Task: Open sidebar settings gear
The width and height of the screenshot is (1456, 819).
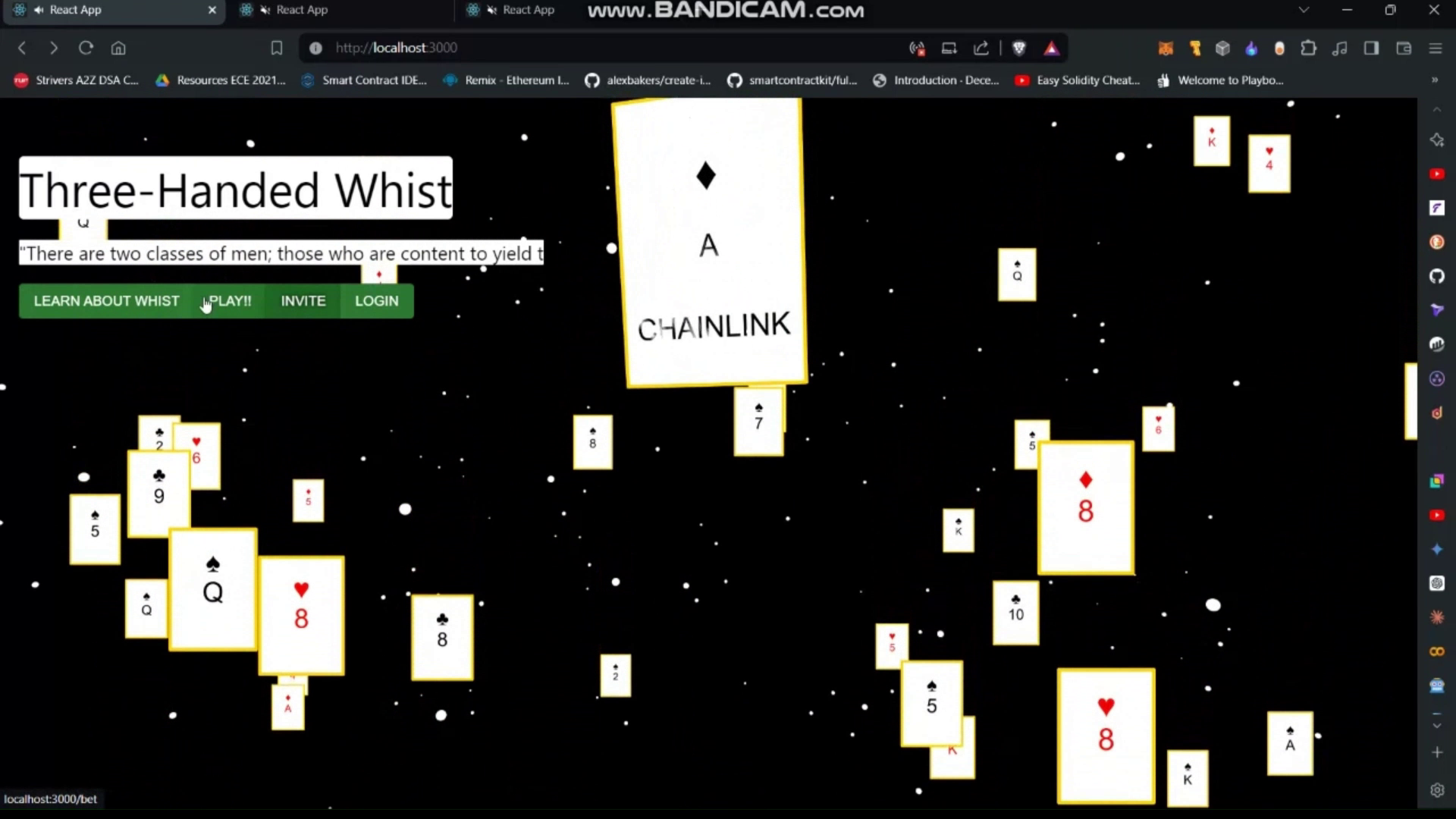Action: click(x=1437, y=790)
